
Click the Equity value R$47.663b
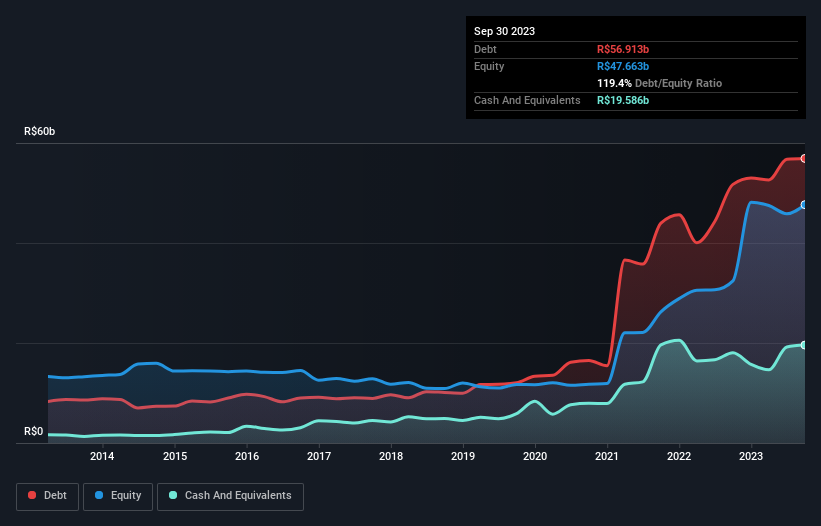tap(623, 66)
